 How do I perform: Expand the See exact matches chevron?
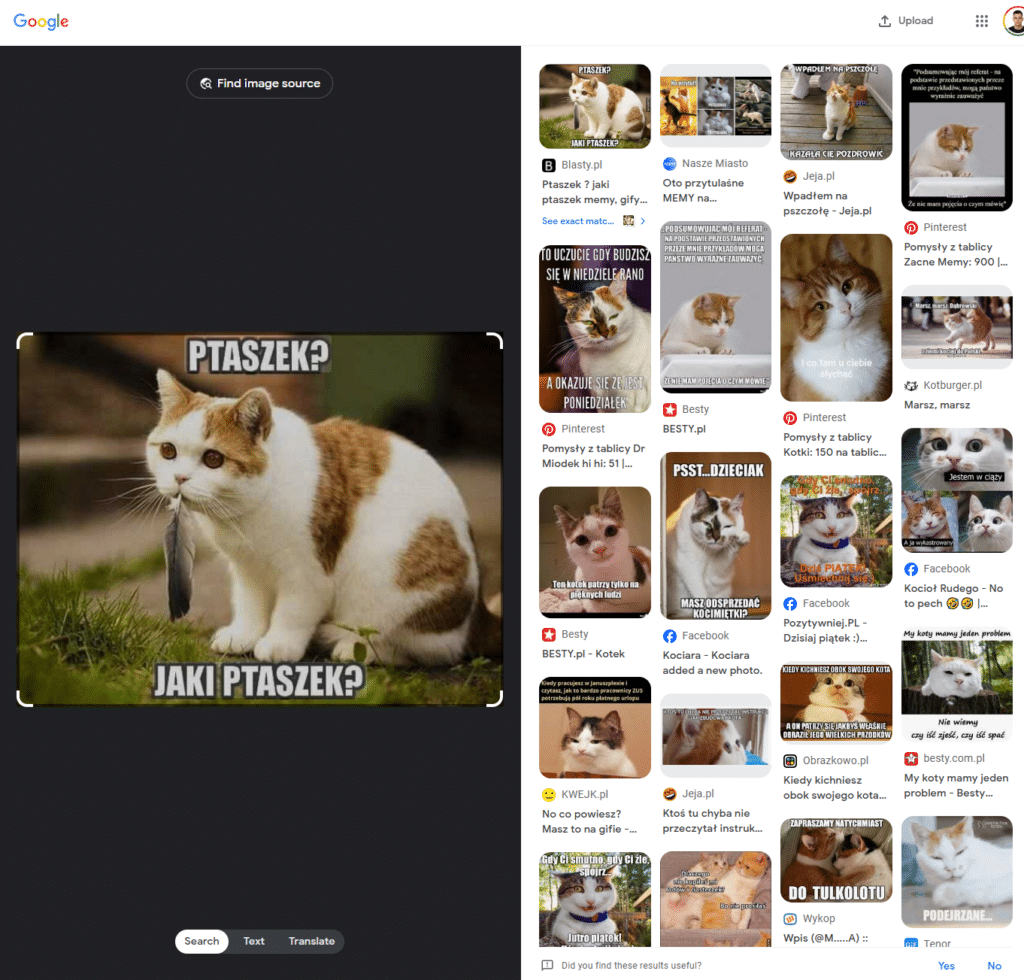[x=640, y=220]
